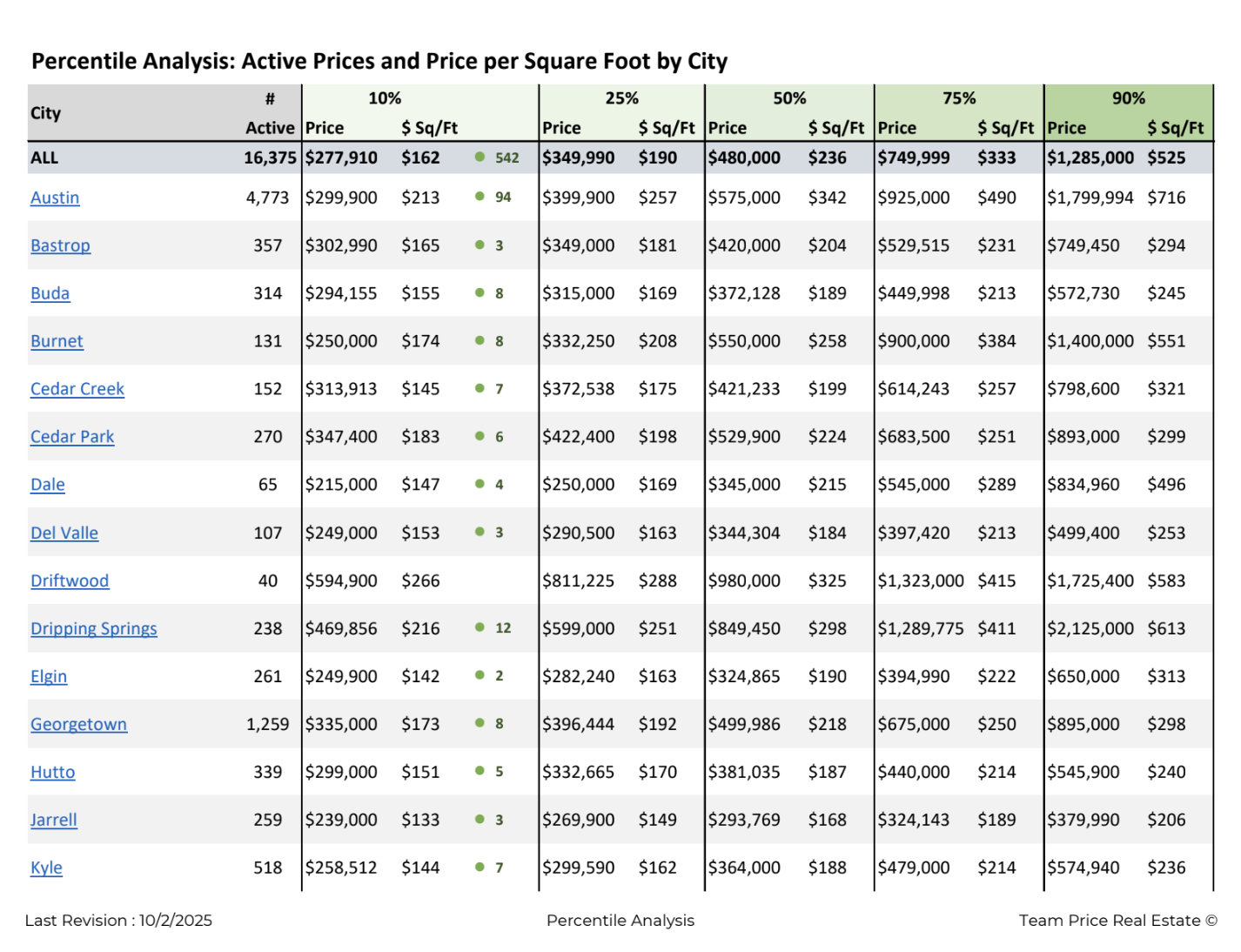This screenshot has height=952, width=1241.
Task: Click the green dot in the ALL row
Action: pos(480,158)
